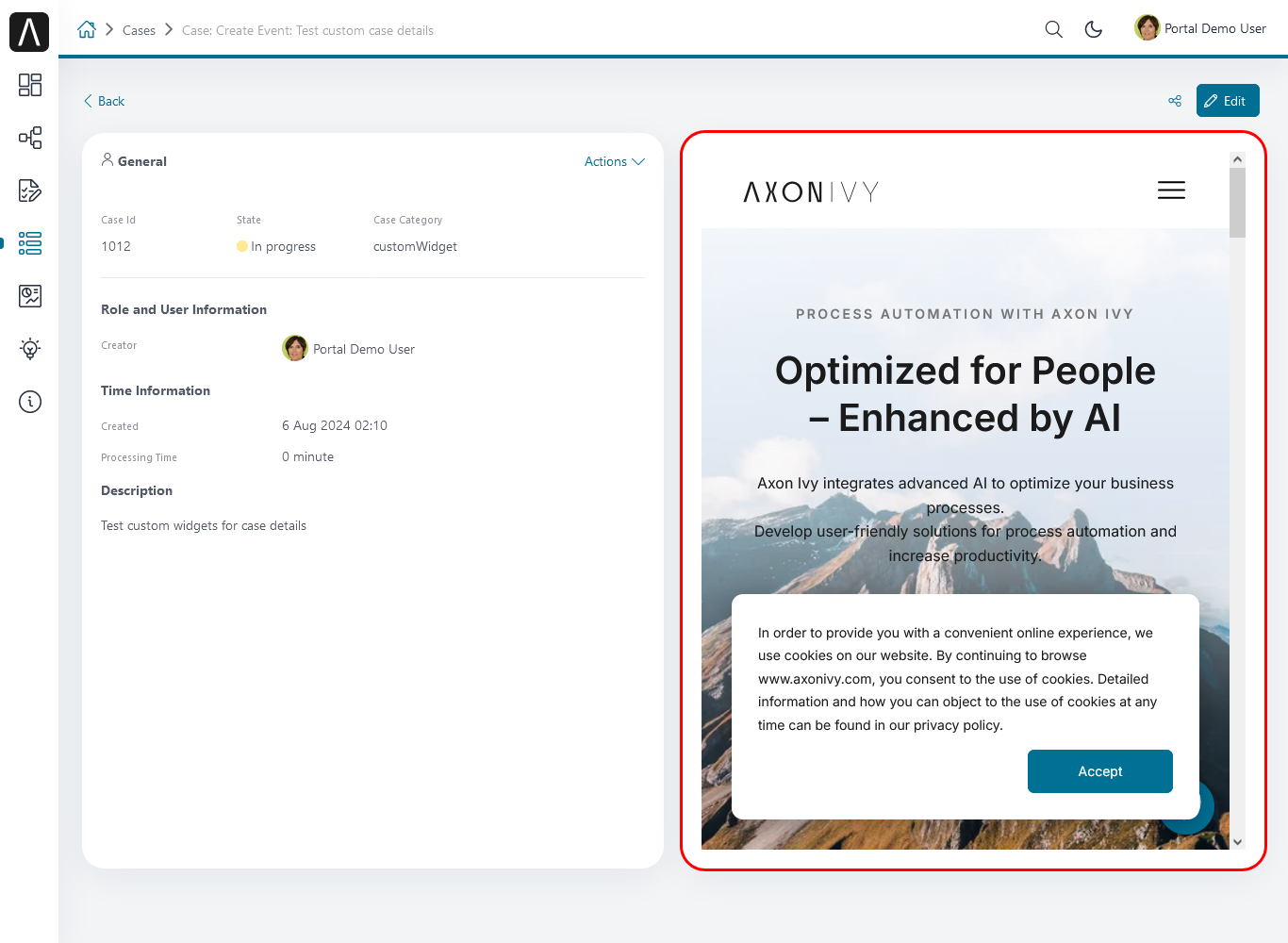Open Portal Demo User profile menu

1200,28
